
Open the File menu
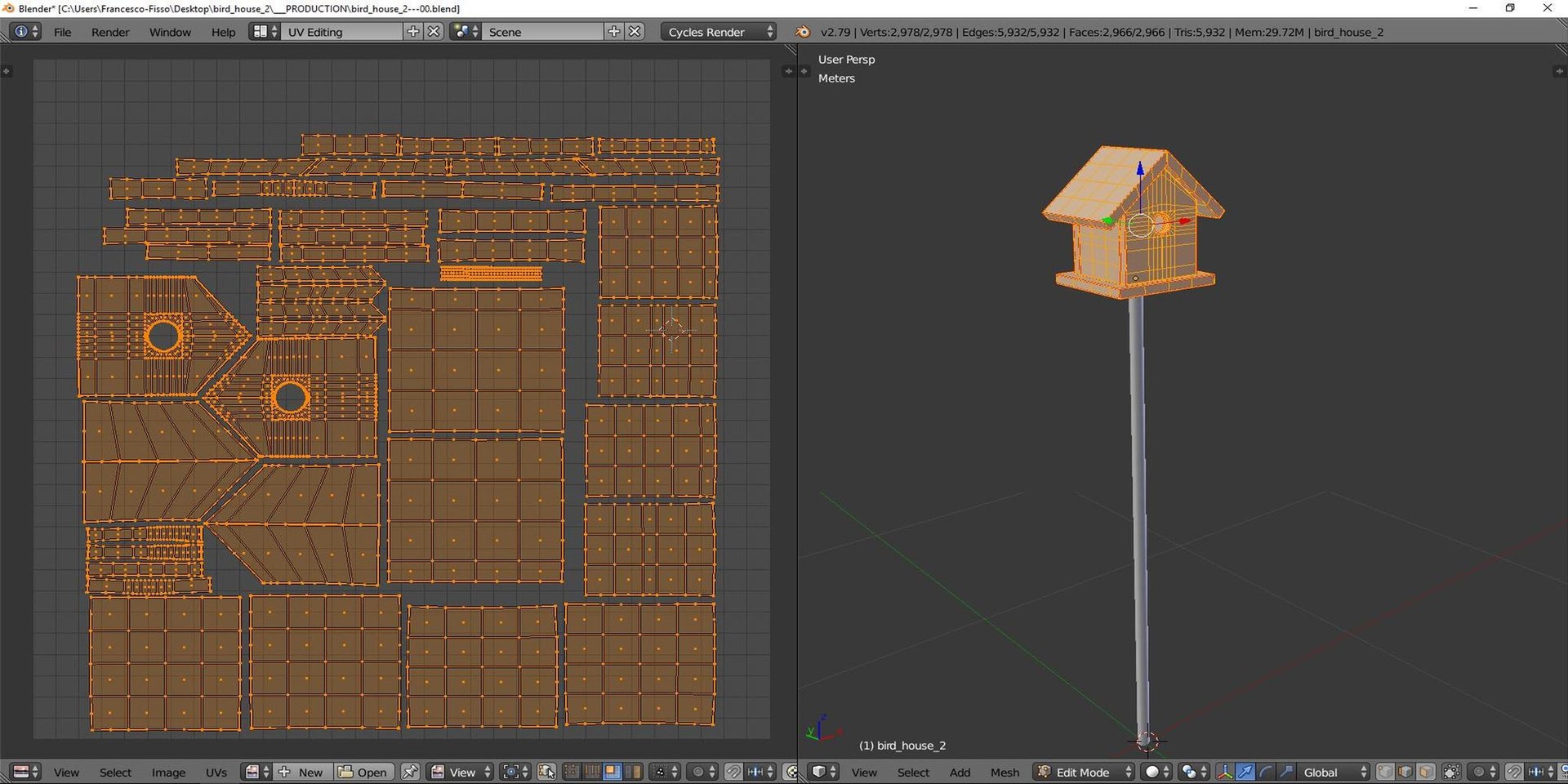62,32
